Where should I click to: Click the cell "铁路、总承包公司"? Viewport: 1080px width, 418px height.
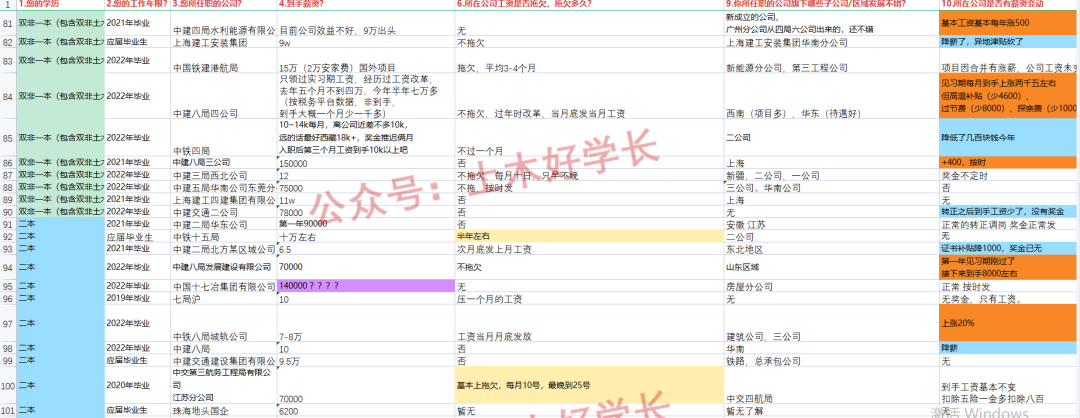click(x=831, y=360)
